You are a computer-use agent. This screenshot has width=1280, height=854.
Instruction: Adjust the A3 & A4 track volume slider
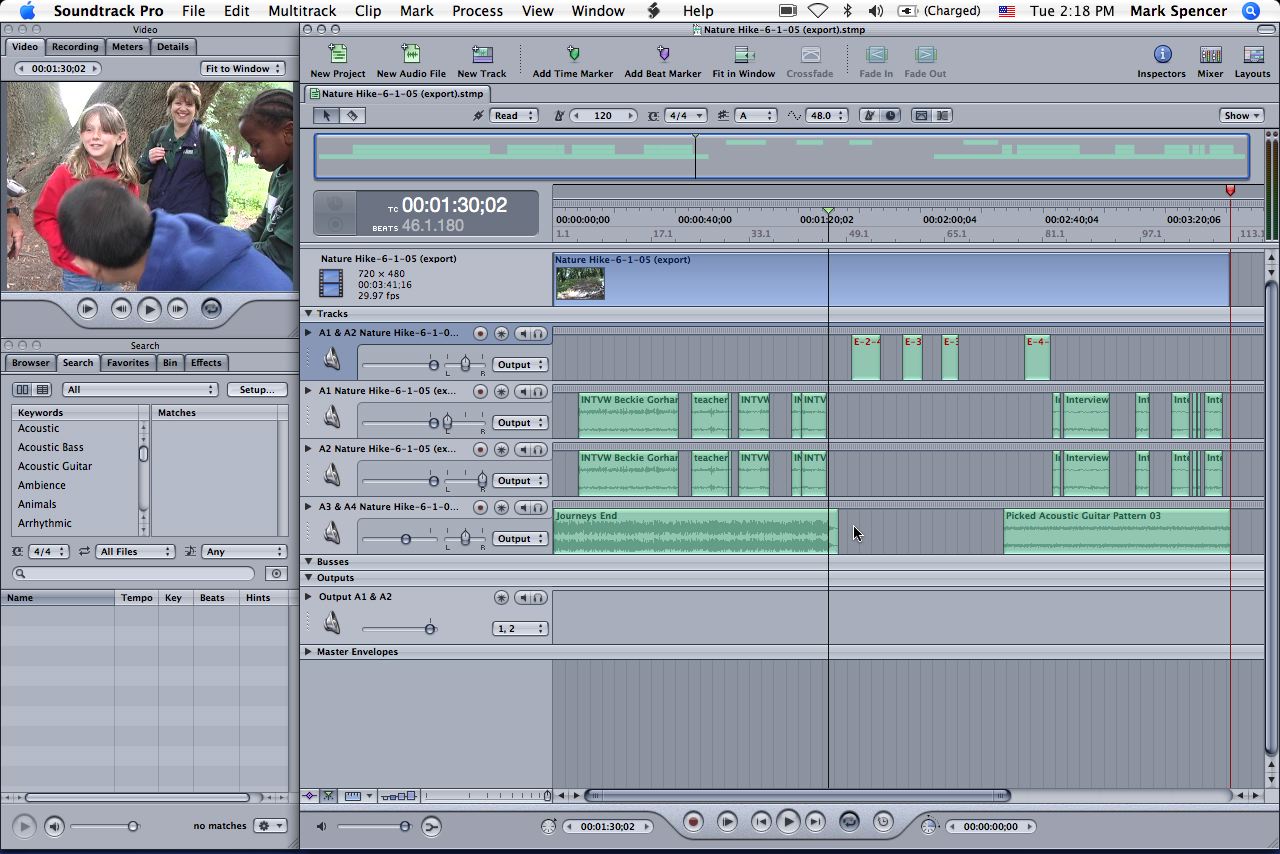(406, 539)
